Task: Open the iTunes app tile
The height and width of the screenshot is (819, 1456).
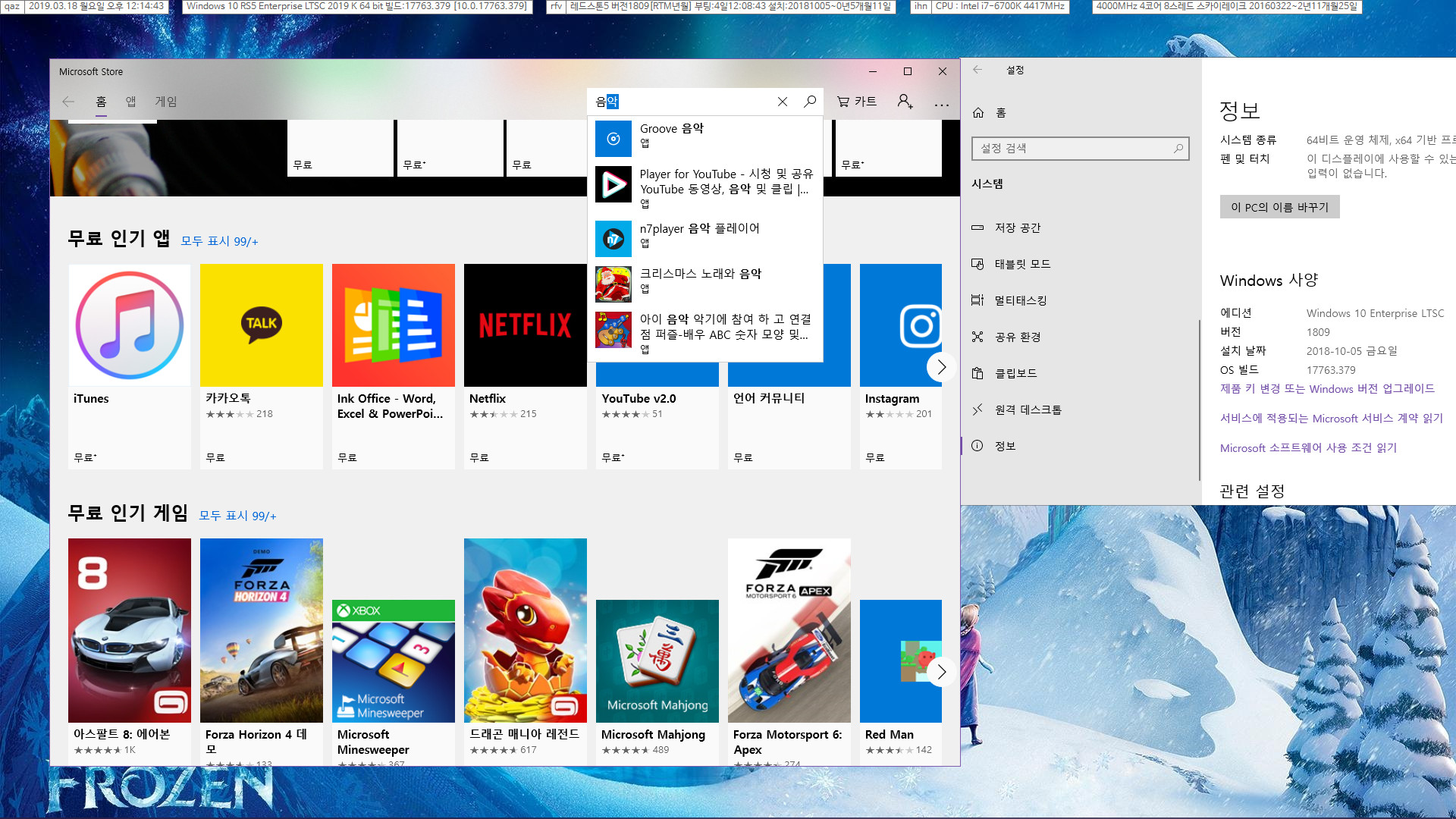Action: click(130, 366)
